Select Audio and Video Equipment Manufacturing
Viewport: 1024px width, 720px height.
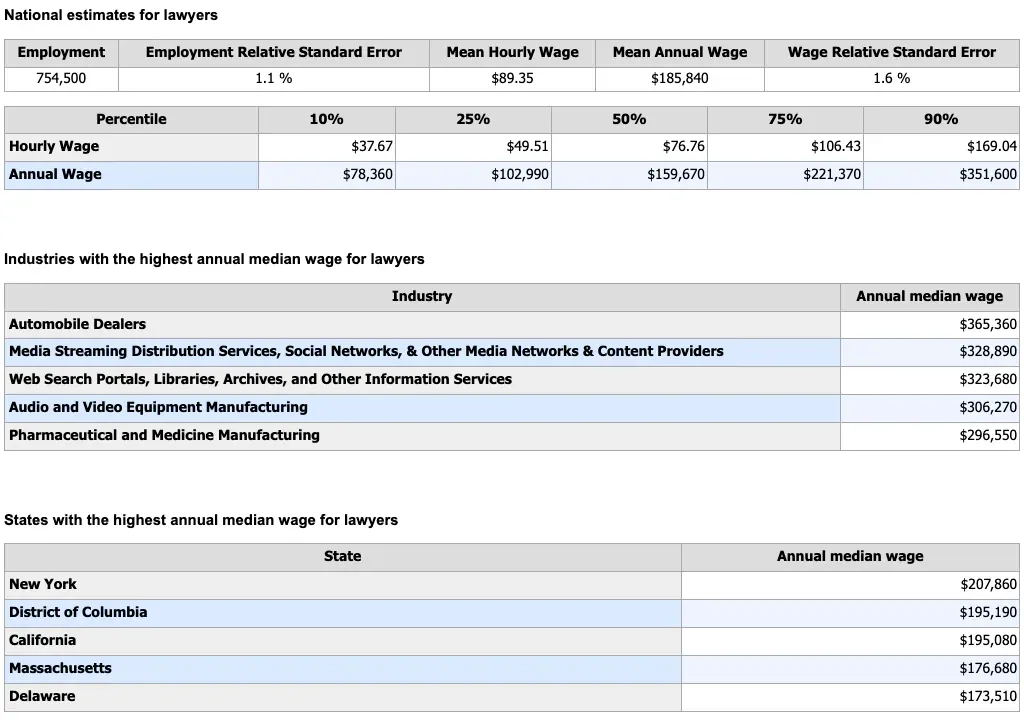click(x=512, y=408)
